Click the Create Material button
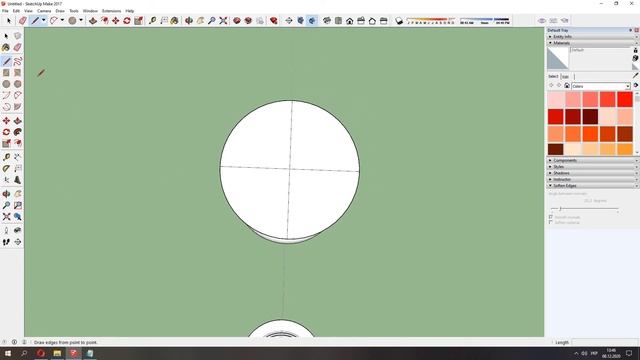This screenshot has width=640, height=360. tap(636, 58)
